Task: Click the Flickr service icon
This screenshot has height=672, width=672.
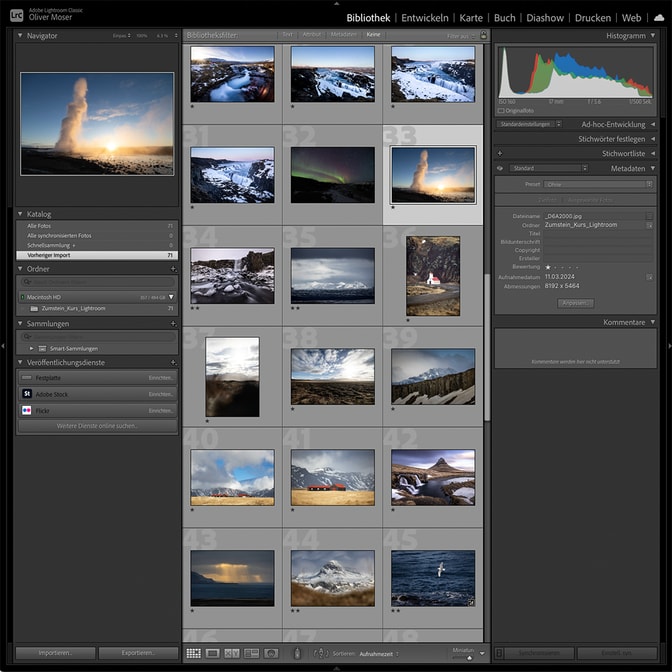Action: [27, 410]
